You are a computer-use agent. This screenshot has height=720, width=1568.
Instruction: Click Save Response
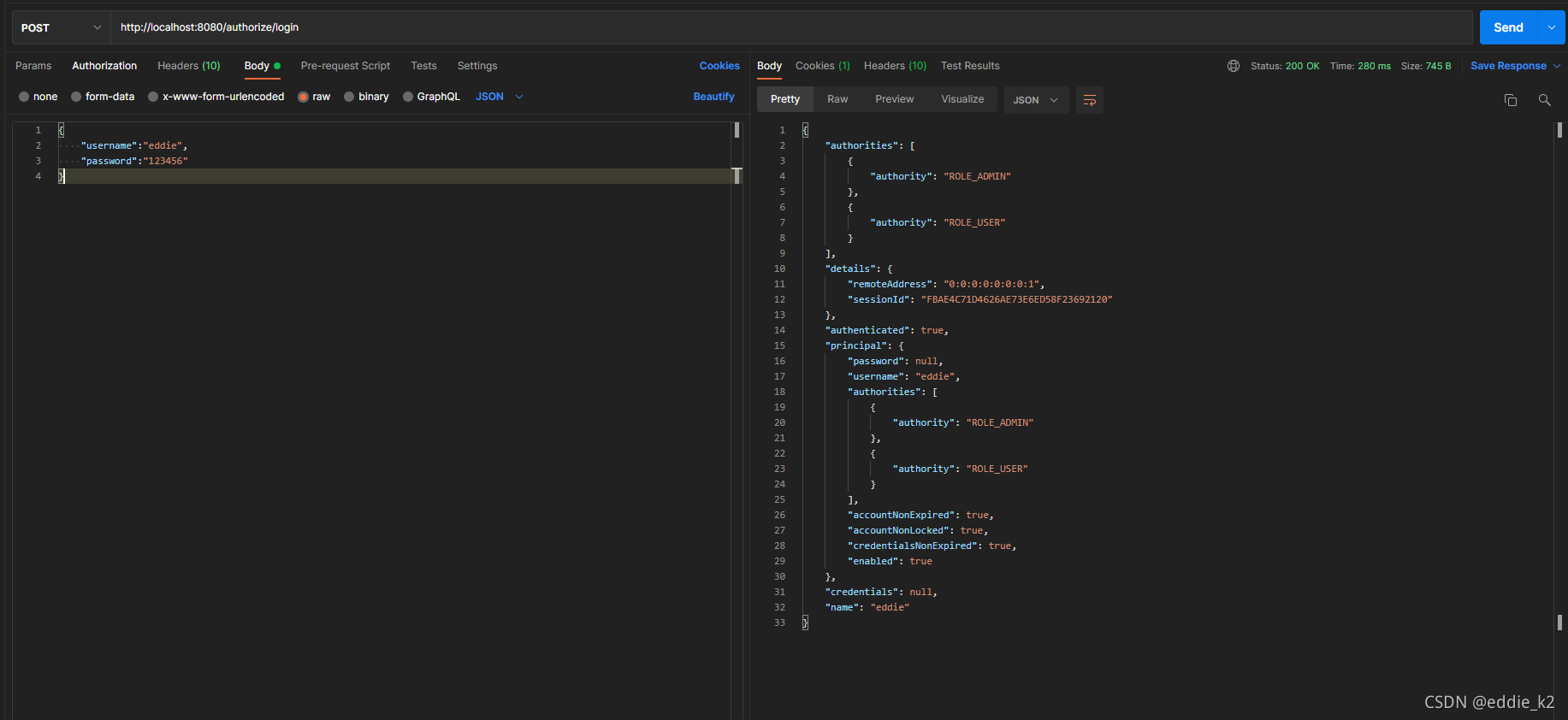click(x=1508, y=66)
